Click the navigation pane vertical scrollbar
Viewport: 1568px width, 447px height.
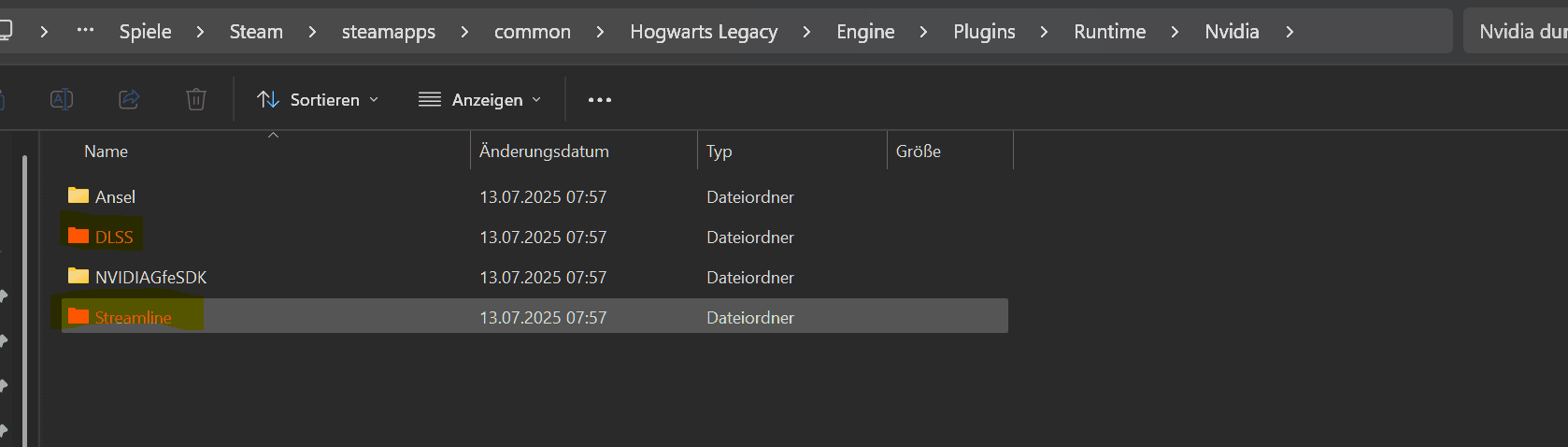click(x=24, y=299)
